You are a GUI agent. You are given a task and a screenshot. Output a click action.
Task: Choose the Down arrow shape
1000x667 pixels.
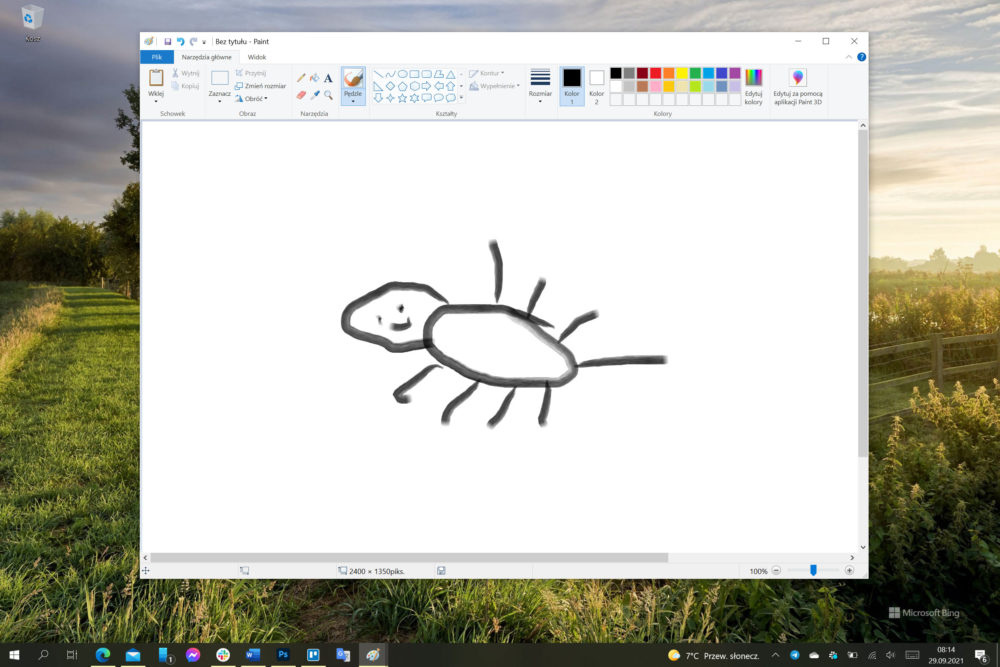tap(378, 98)
